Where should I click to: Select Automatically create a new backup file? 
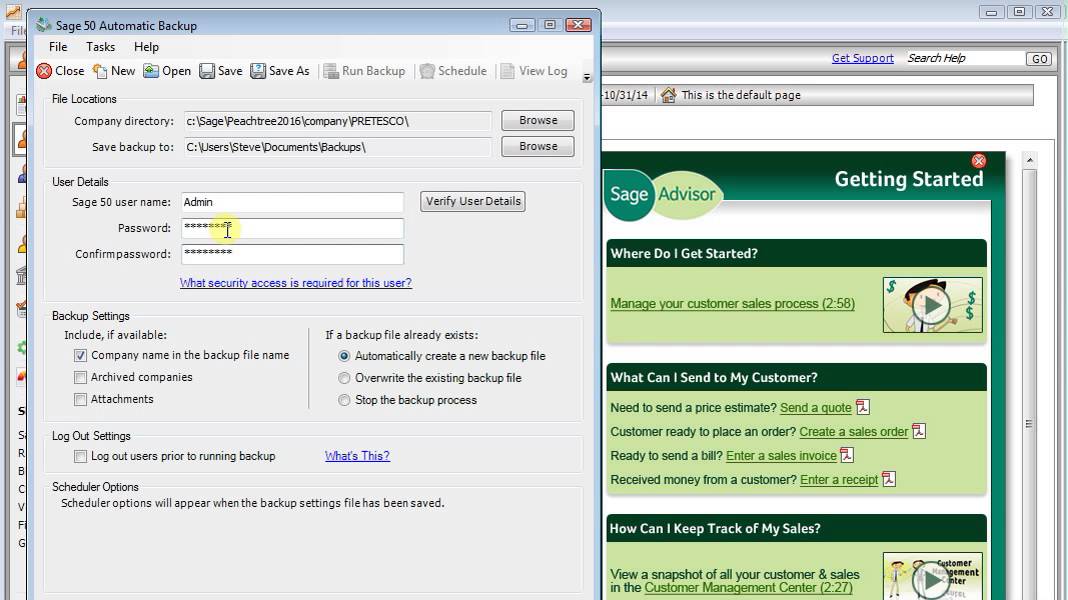point(344,356)
